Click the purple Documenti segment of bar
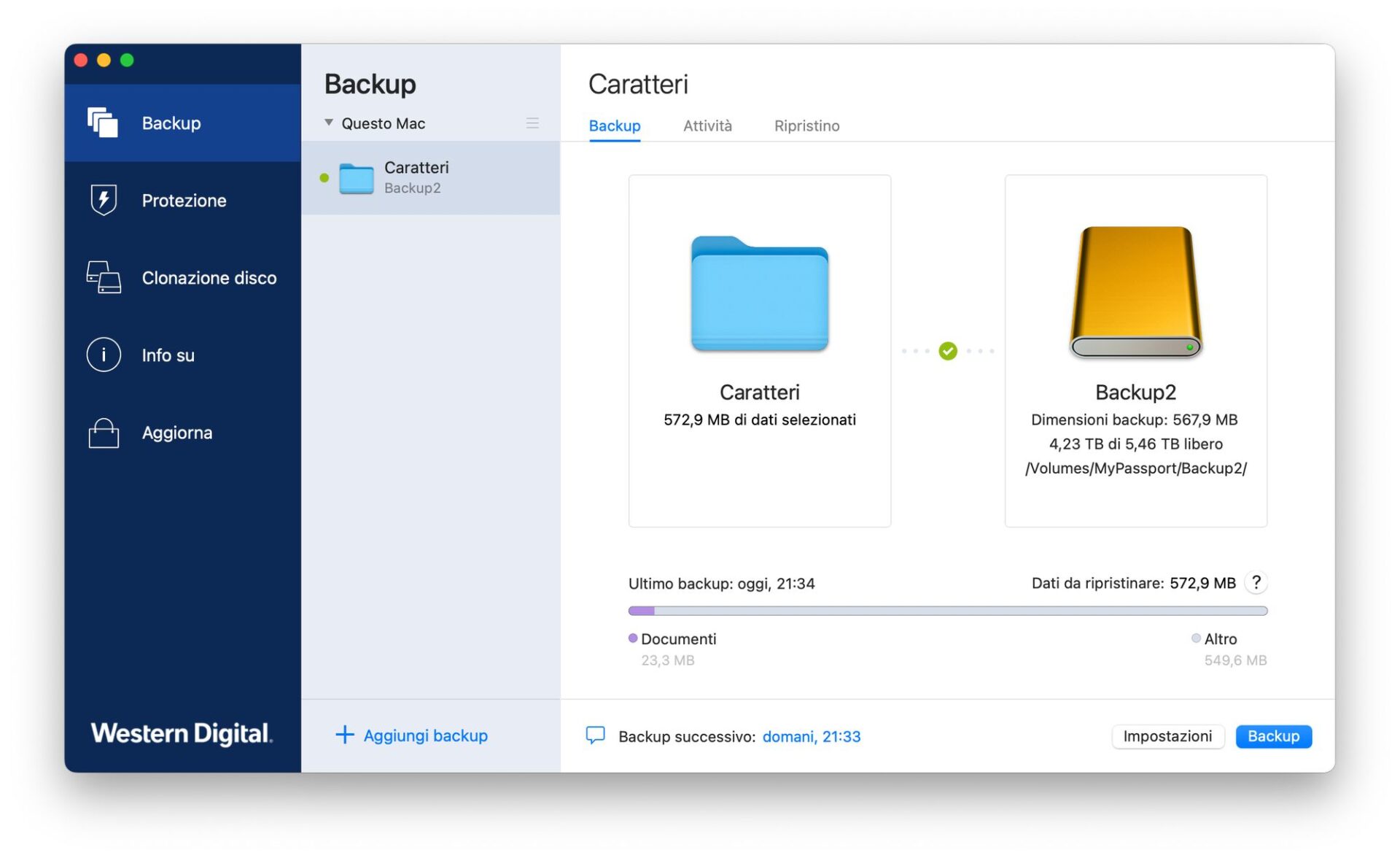 click(641, 611)
